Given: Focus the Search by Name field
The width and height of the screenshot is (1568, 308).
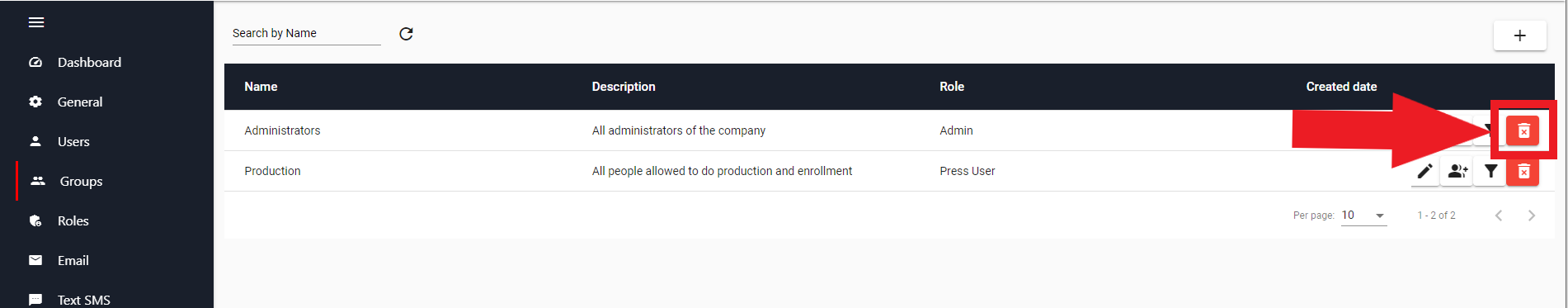Looking at the screenshot, I should [x=306, y=33].
